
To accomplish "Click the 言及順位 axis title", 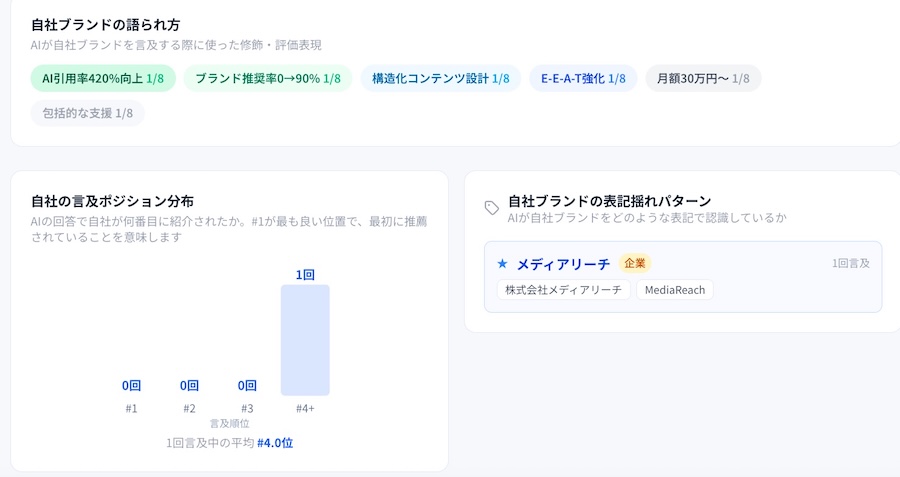I will pos(230,424).
